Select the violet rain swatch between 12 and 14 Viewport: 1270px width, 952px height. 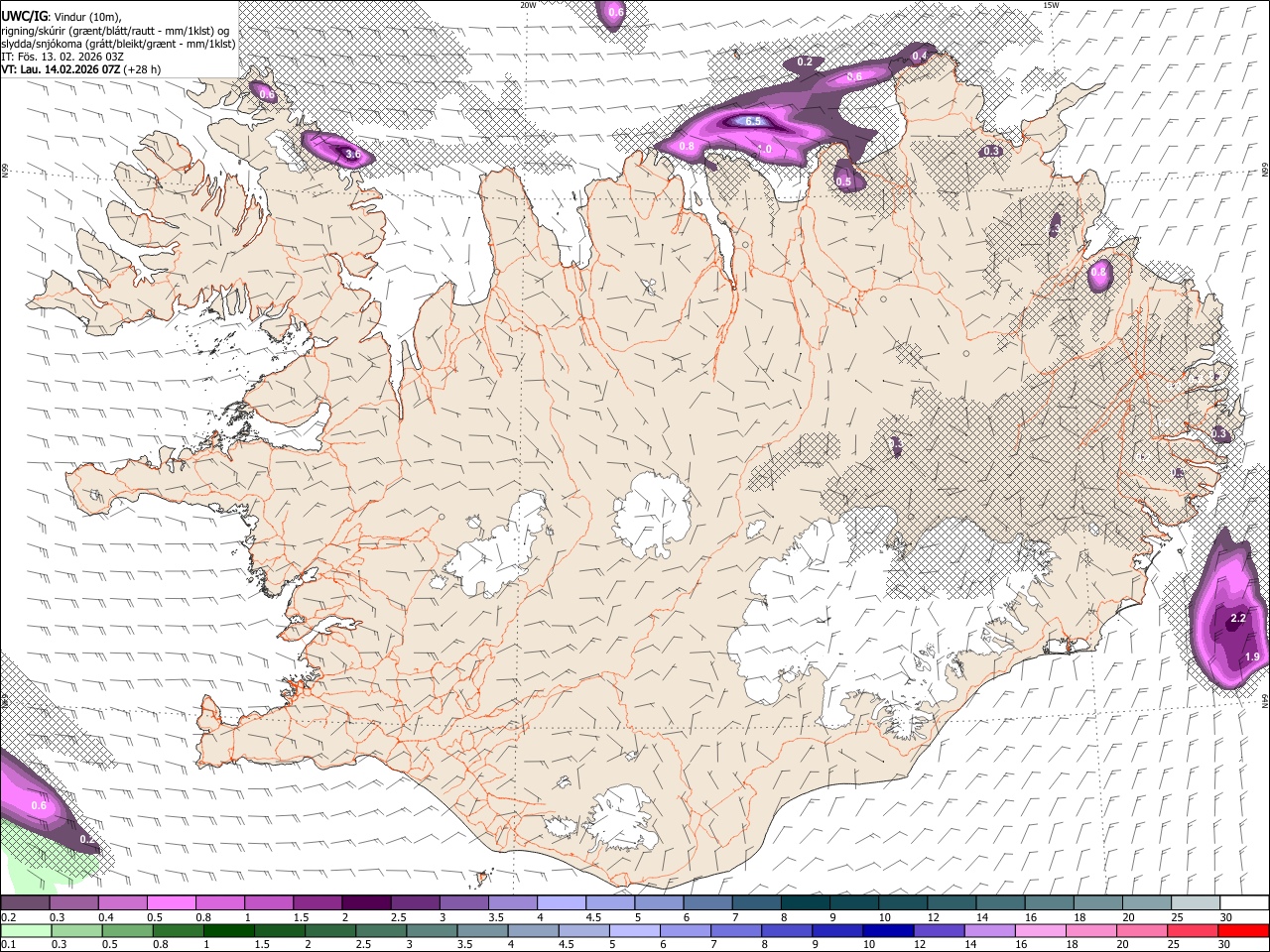point(941,930)
